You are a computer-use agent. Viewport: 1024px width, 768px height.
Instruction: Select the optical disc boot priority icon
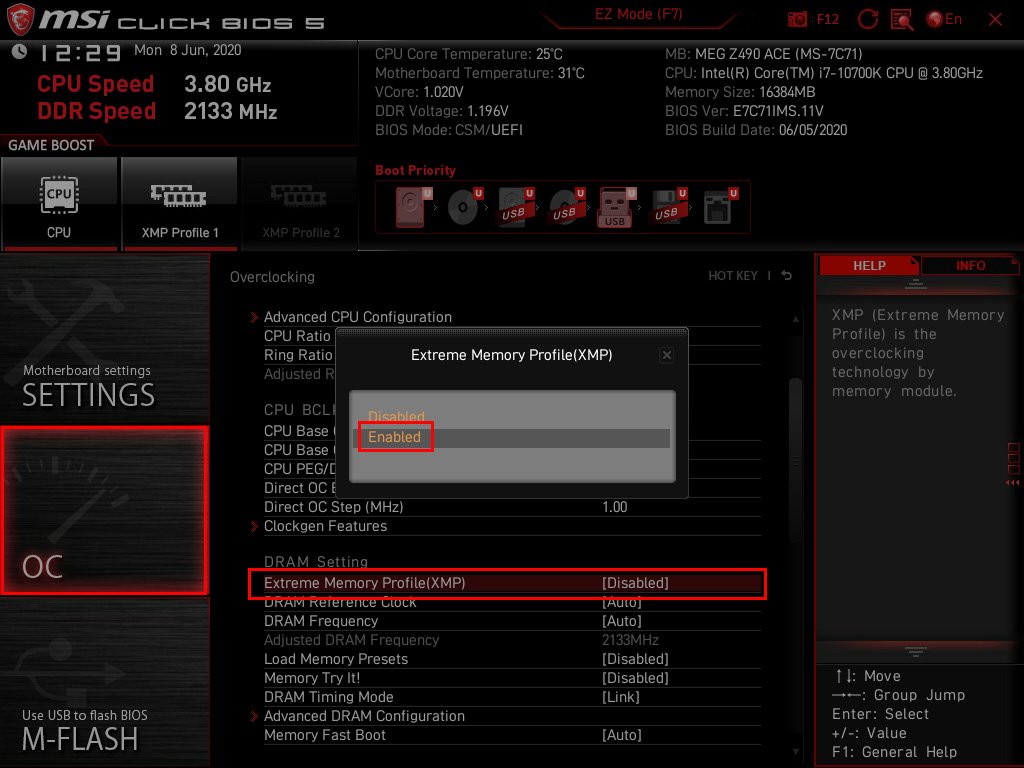(x=465, y=207)
